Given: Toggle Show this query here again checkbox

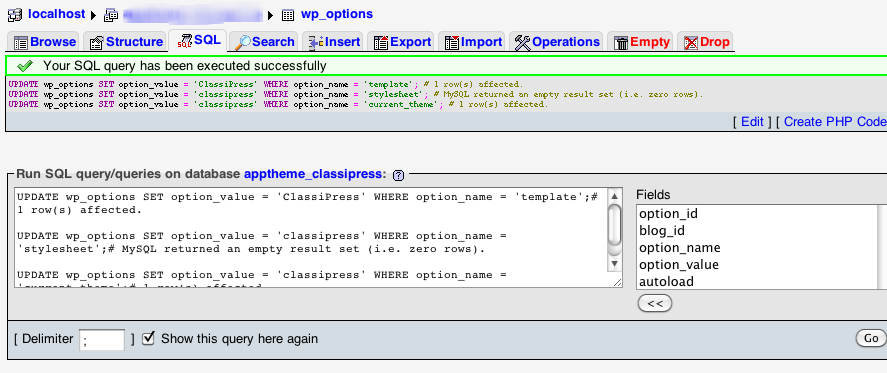Looking at the screenshot, I should tap(148, 338).
